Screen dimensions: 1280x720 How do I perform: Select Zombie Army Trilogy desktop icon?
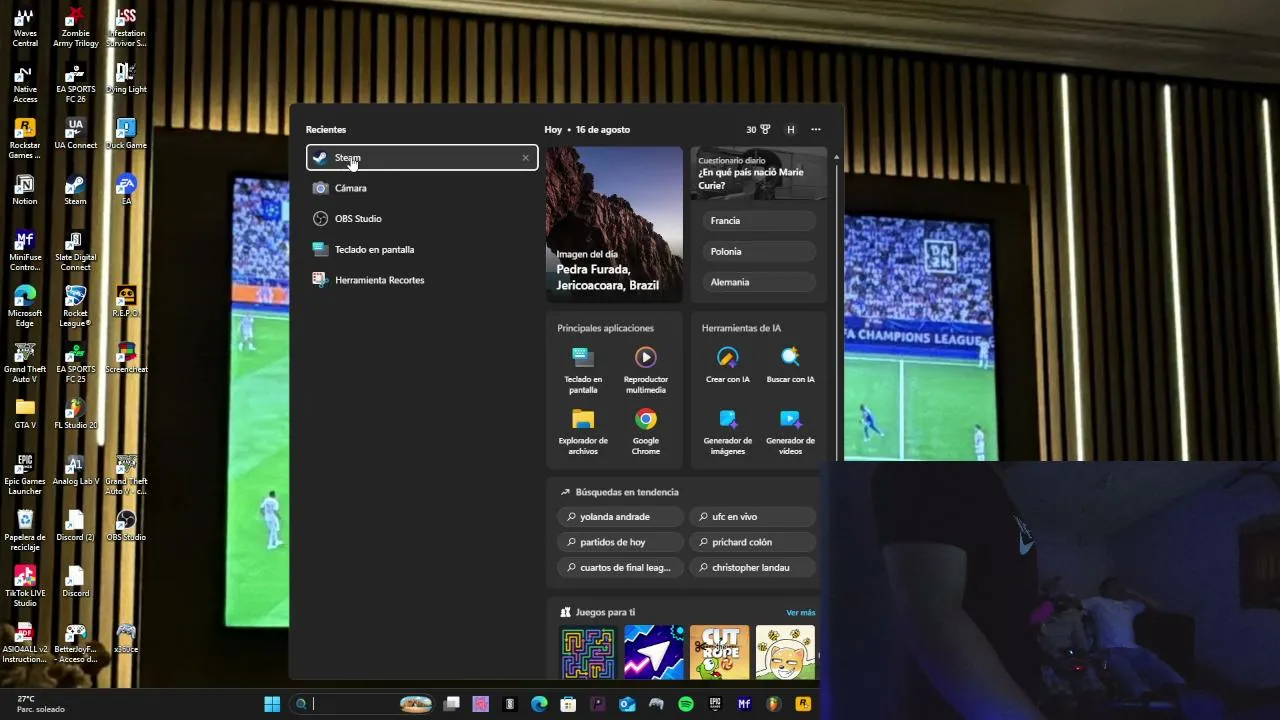pyautogui.click(x=75, y=27)
